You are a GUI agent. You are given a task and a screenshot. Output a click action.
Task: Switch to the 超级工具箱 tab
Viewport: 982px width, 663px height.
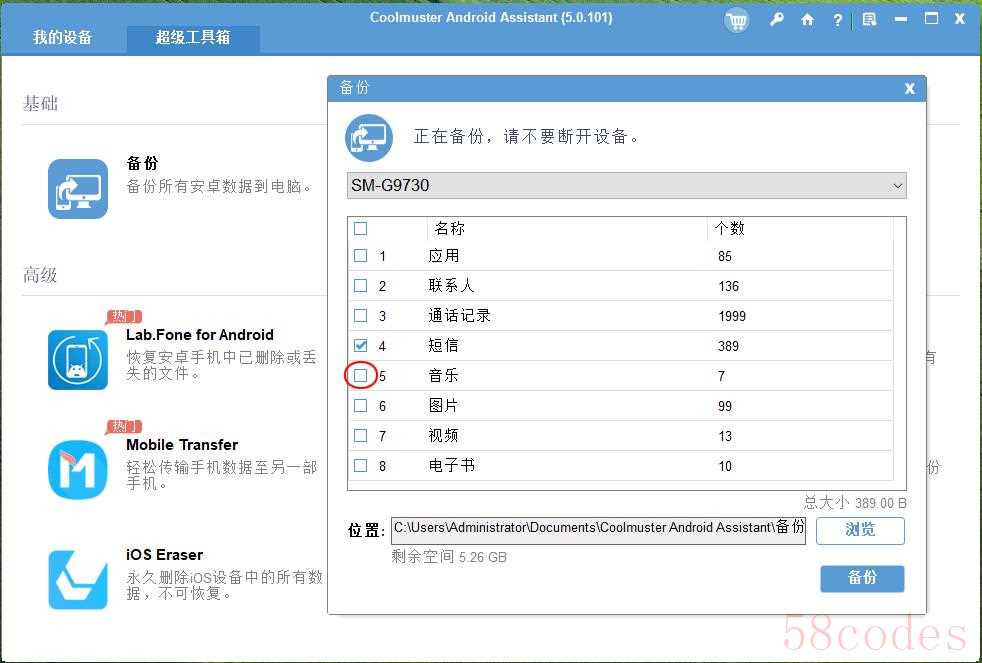click(193, 38)
